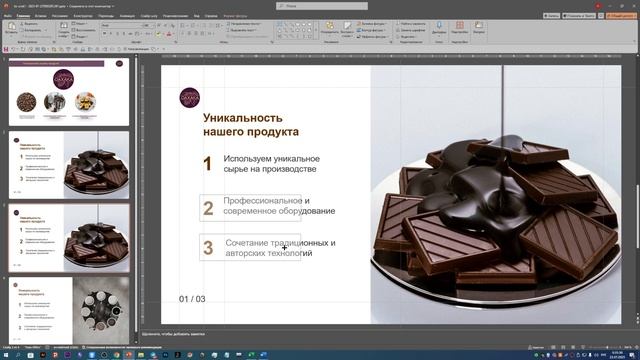Screen dimensions: 640x360
Task: Click the New Slide icon
Action: [x=64, y=25]
